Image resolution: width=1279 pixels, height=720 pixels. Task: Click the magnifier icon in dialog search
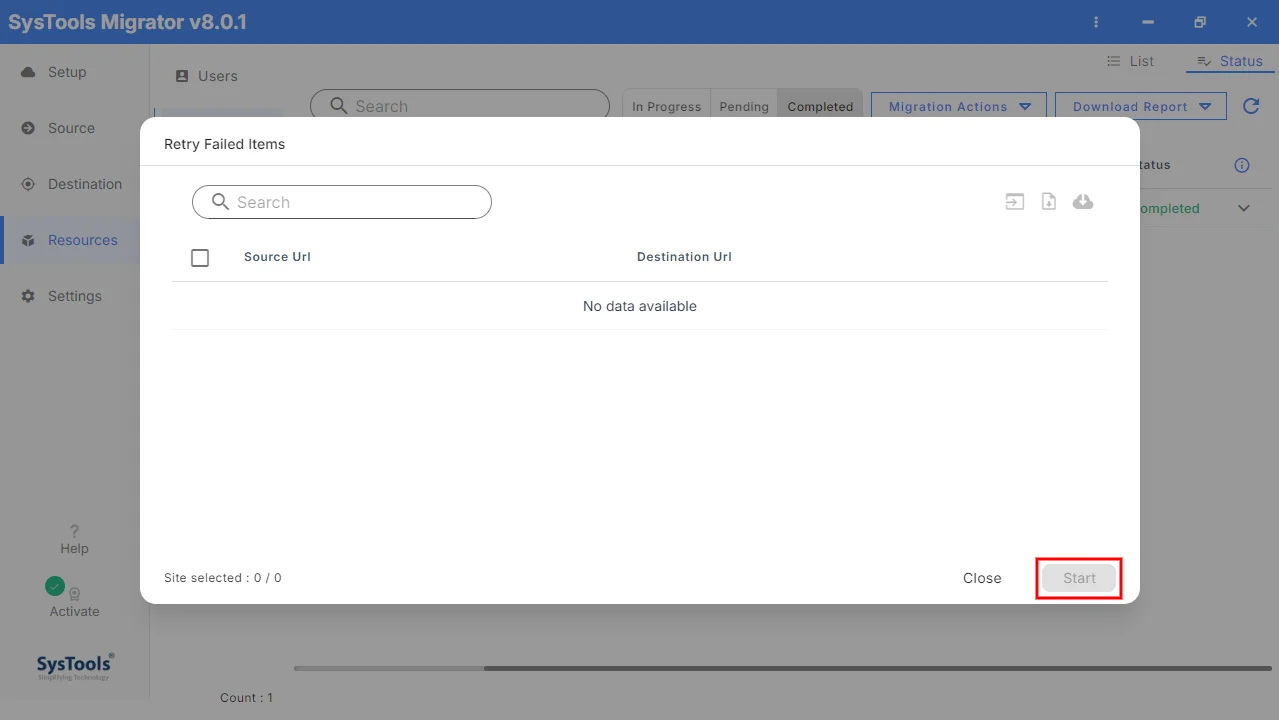[221, 202]
